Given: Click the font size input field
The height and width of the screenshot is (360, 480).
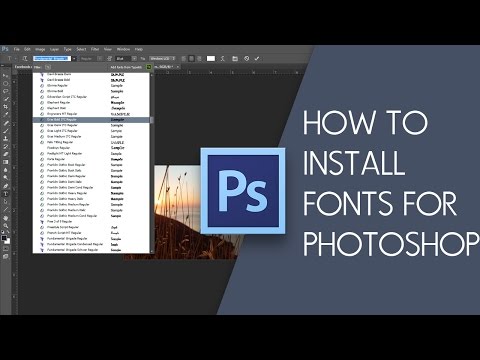Looking at the screenshot, I should [x=123, y=59].
